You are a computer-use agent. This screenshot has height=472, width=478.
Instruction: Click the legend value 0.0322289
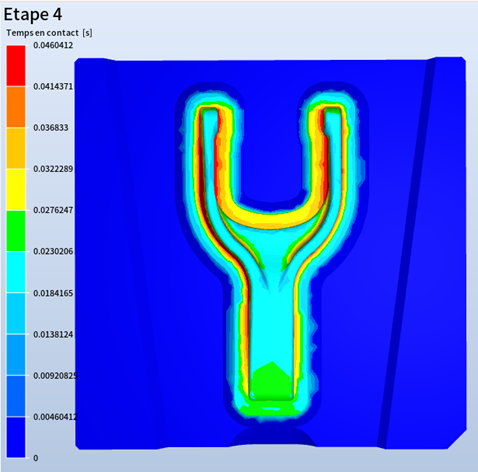[x=53, y=169]
